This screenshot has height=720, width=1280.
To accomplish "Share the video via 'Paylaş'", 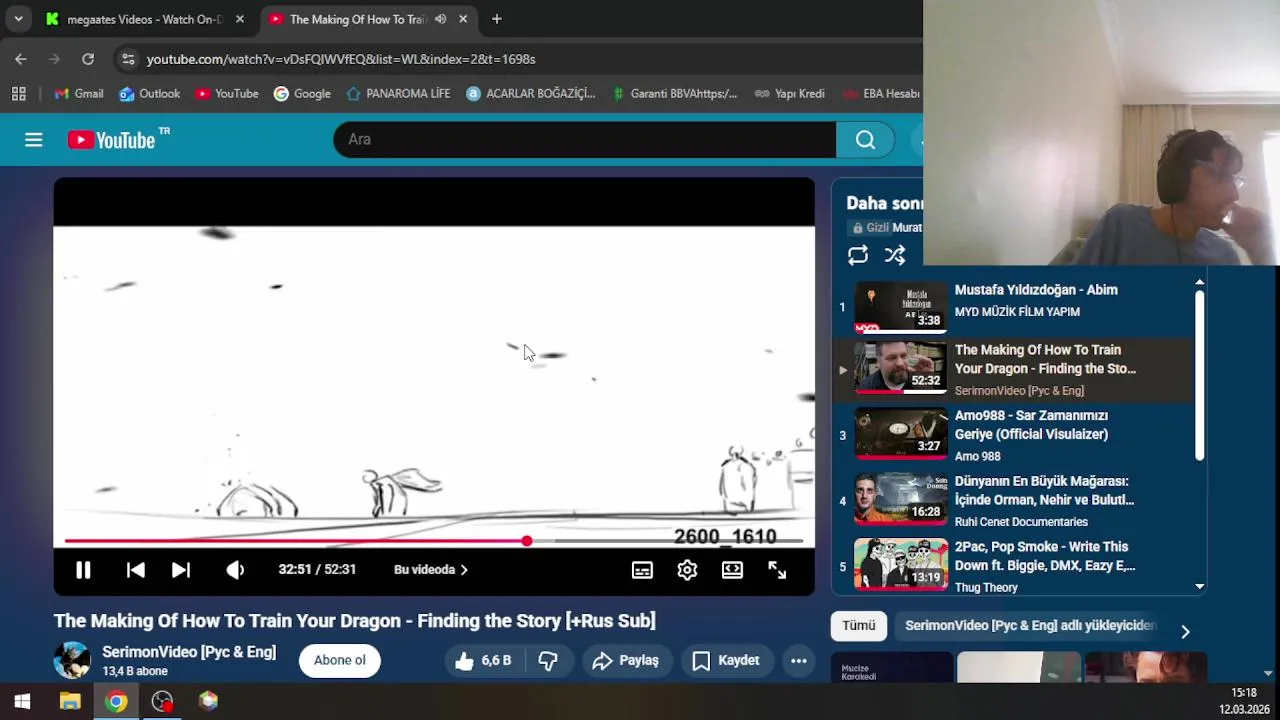I will pyautogui.click(x=626, y=660).
